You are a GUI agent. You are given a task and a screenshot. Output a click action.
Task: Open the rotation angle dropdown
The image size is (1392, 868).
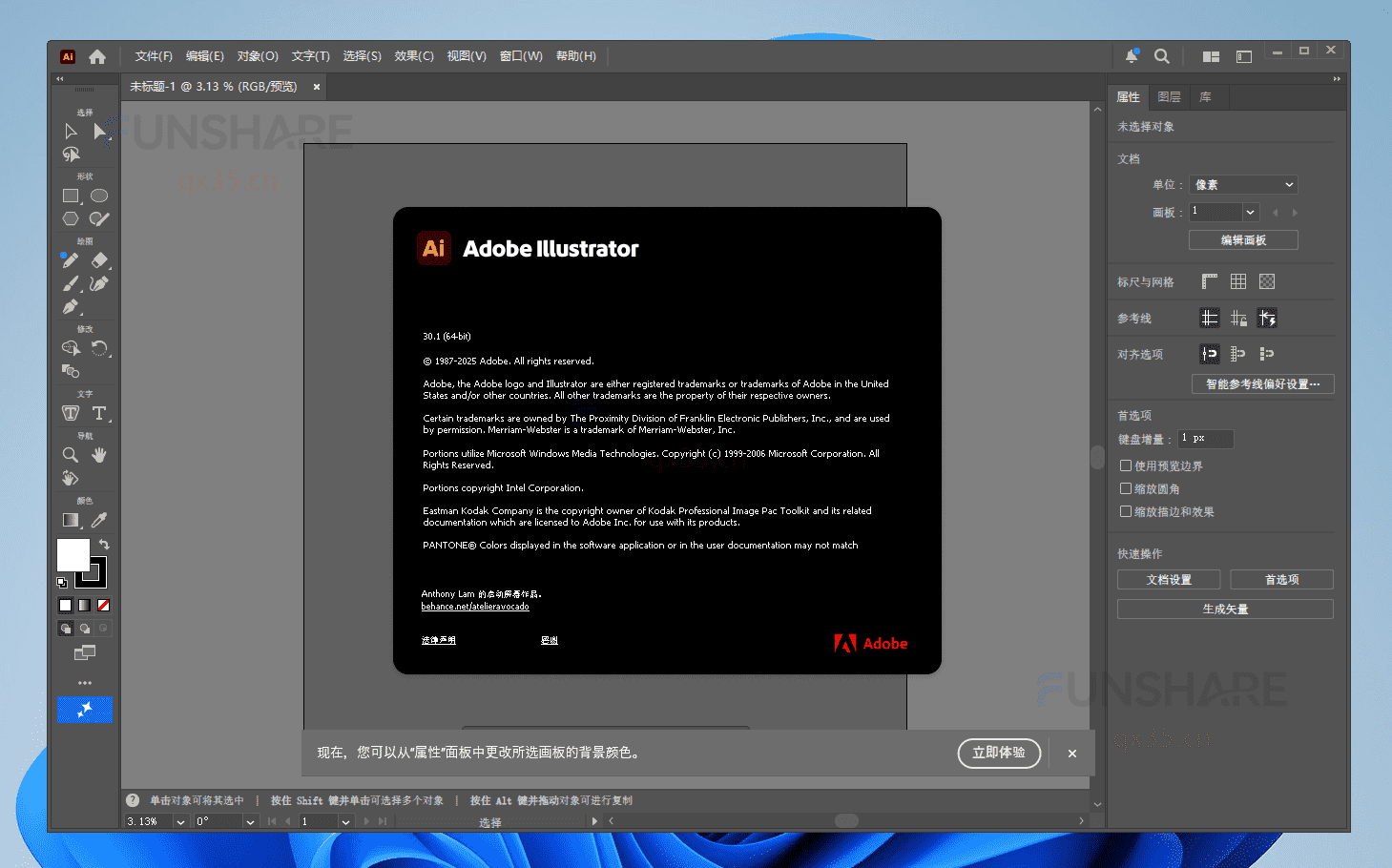point(250,821)
